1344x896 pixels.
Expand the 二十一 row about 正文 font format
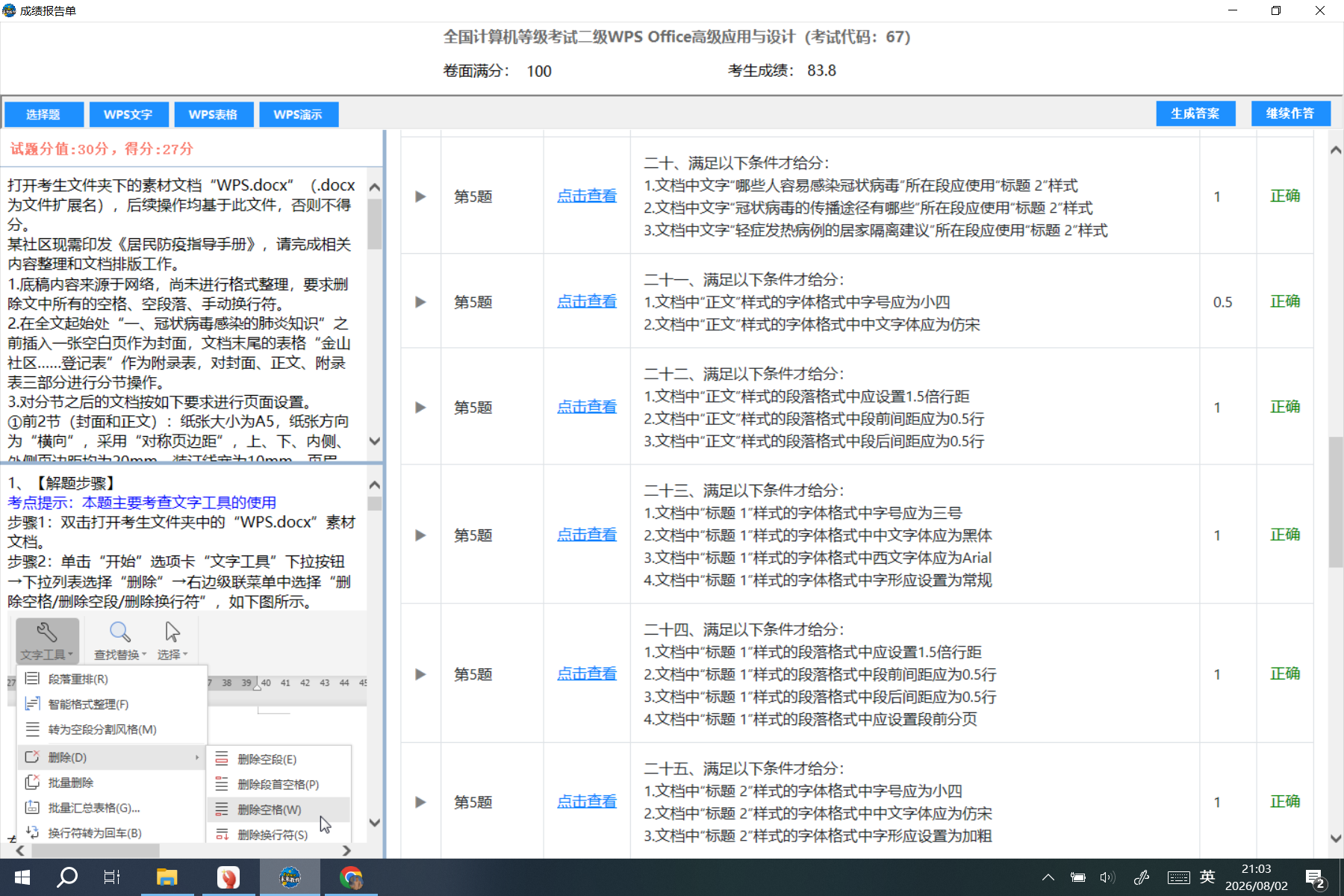[420, 302]
